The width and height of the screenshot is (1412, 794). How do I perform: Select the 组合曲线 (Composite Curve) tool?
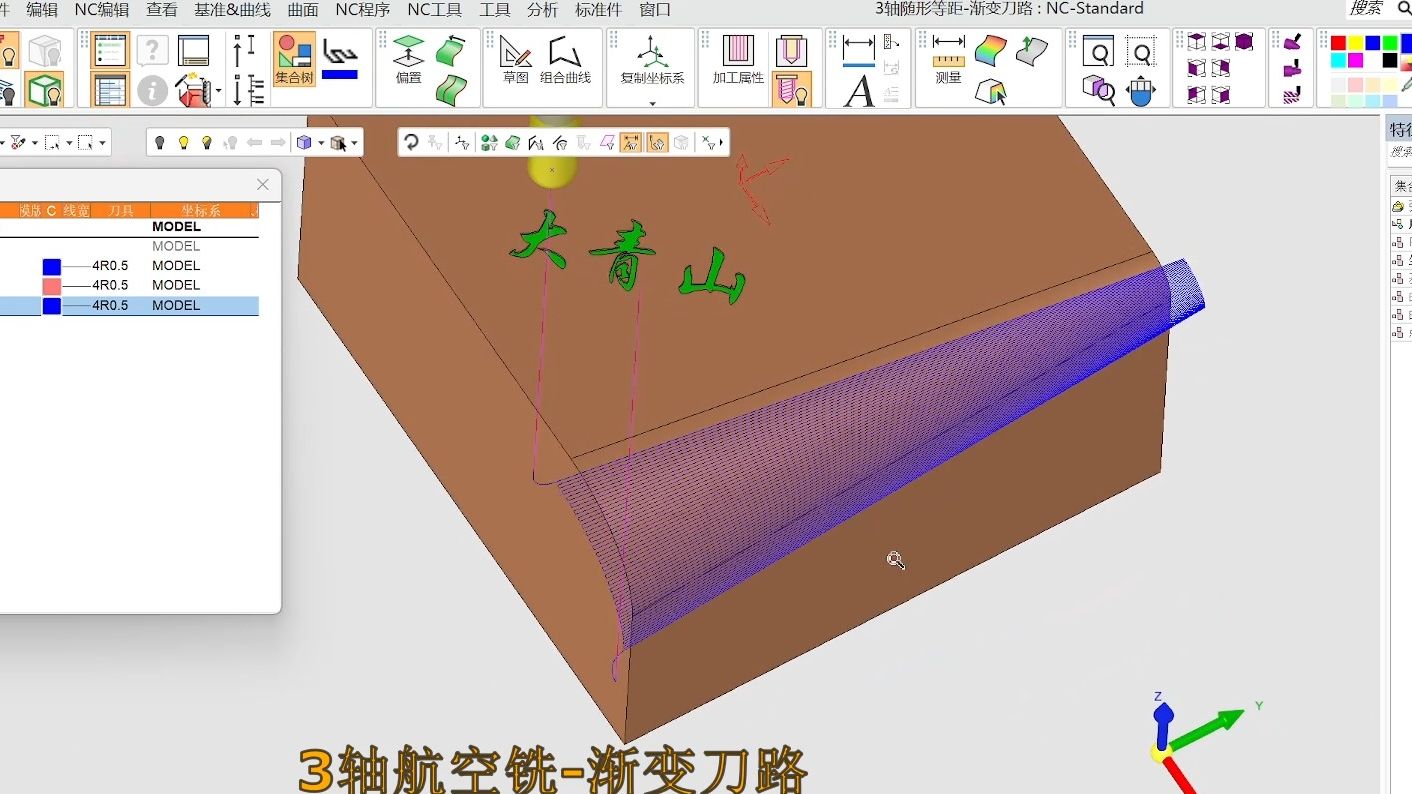point(565,58)
